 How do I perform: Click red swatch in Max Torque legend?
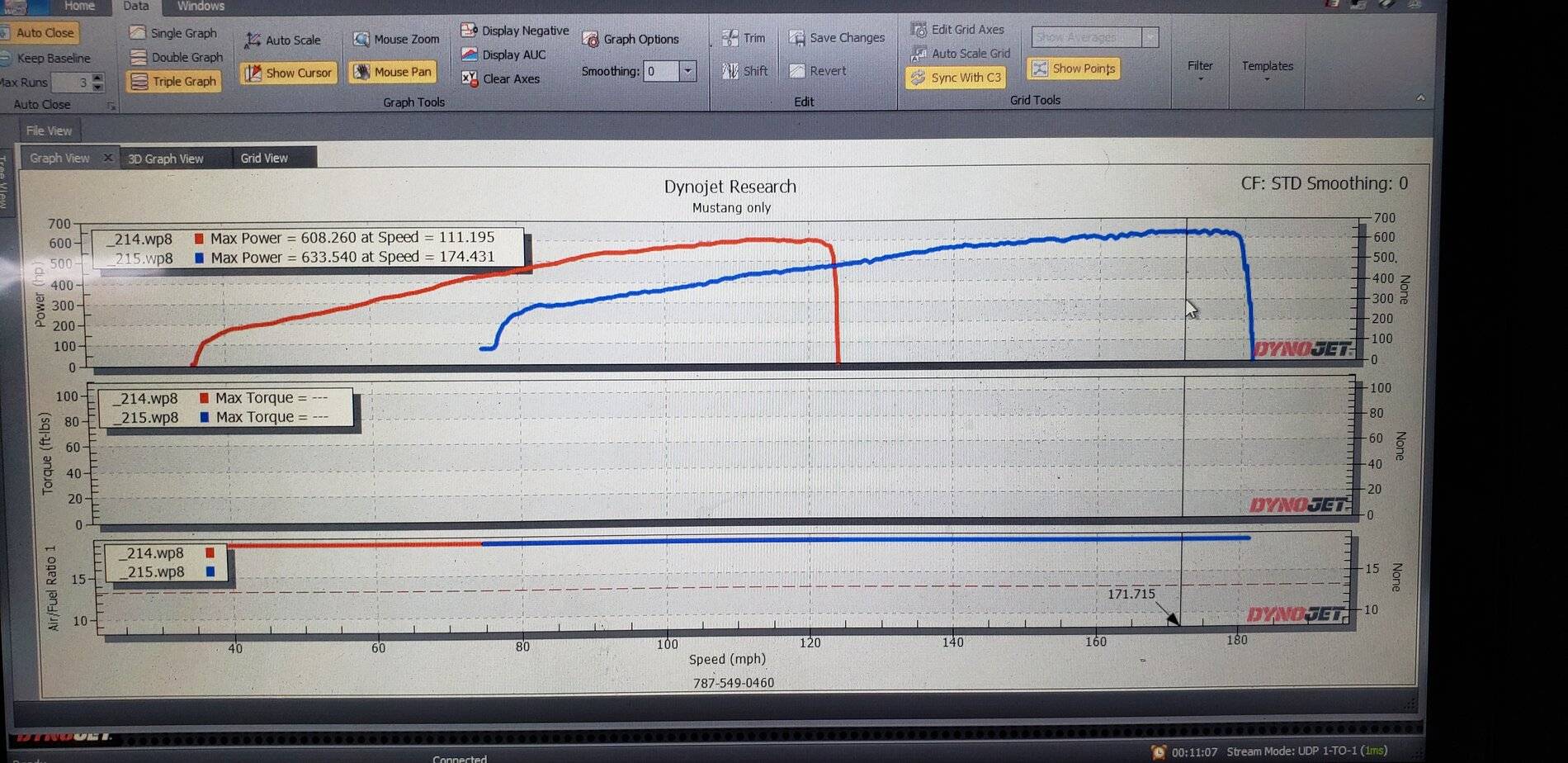tap(204, 398)
